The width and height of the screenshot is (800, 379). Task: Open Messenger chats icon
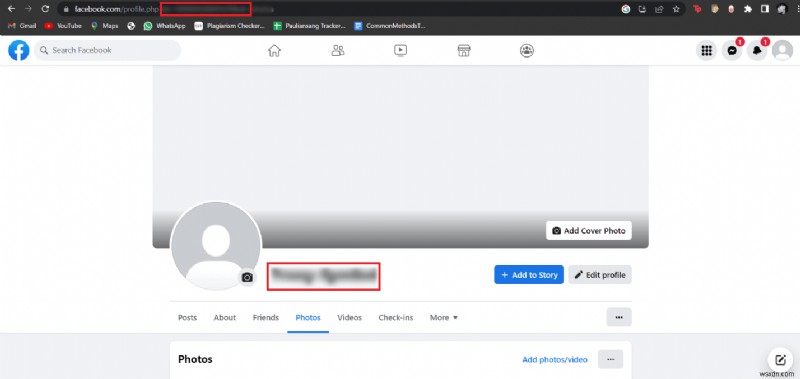(x=732, y=50)
